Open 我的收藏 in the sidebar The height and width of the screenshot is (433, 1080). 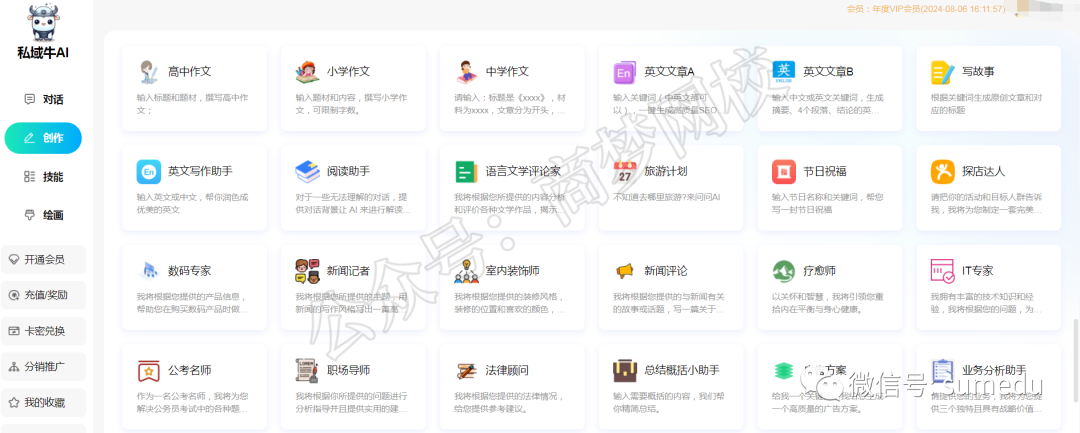tap(43, 403)
